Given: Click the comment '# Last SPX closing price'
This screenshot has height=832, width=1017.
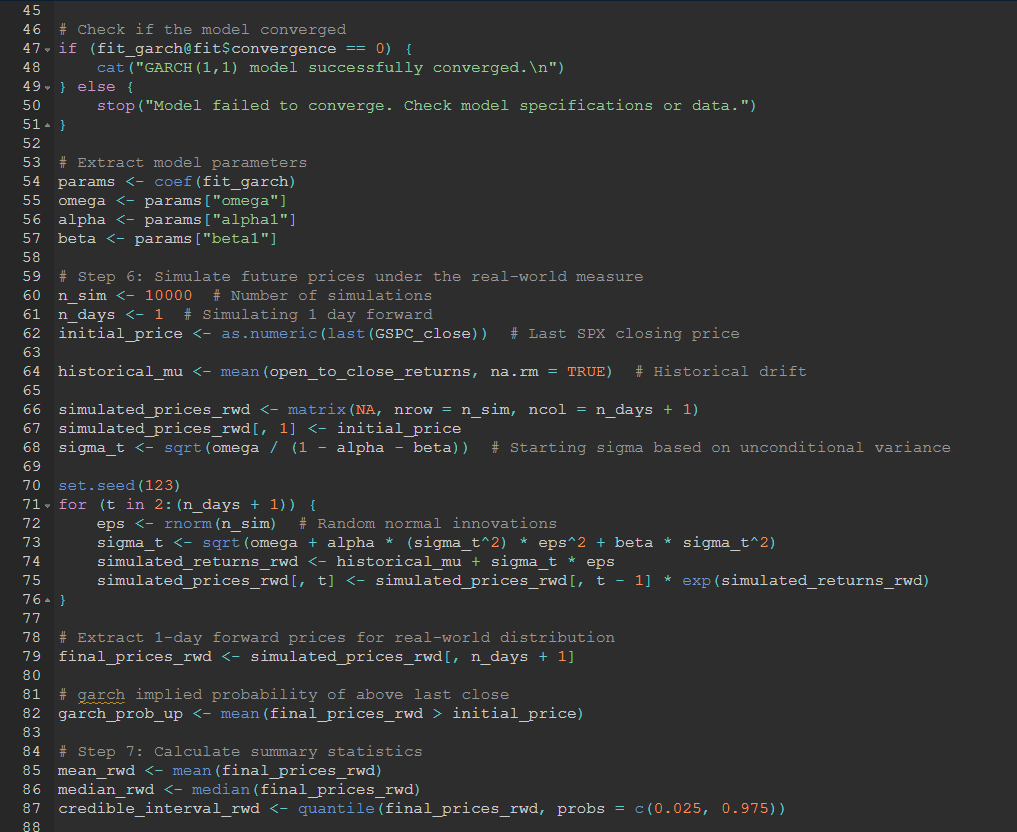Looking at the screenshot, I should (x=625, y=333).
